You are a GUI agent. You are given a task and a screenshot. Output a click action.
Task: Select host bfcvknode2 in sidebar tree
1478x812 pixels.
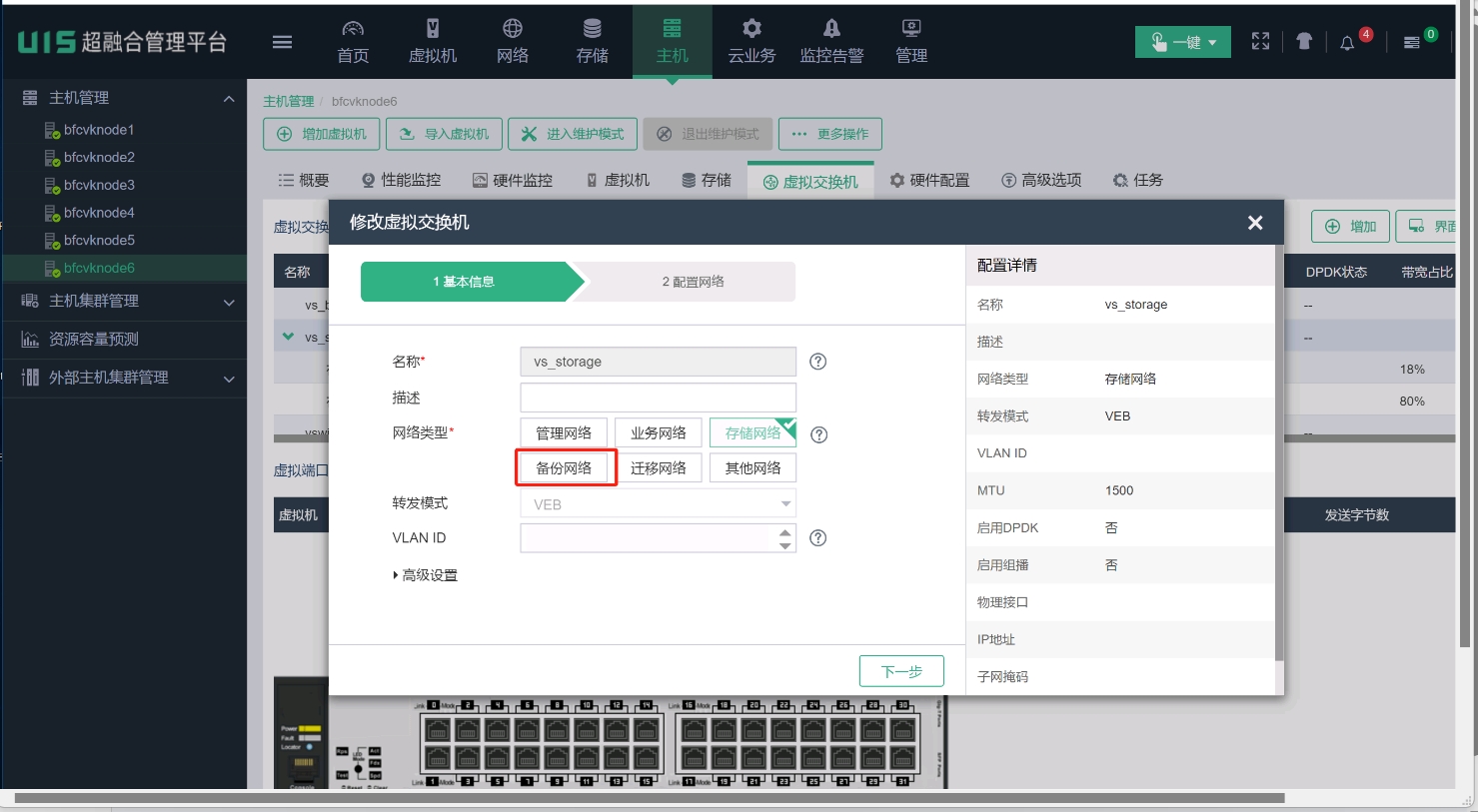[x=99, y=158]
